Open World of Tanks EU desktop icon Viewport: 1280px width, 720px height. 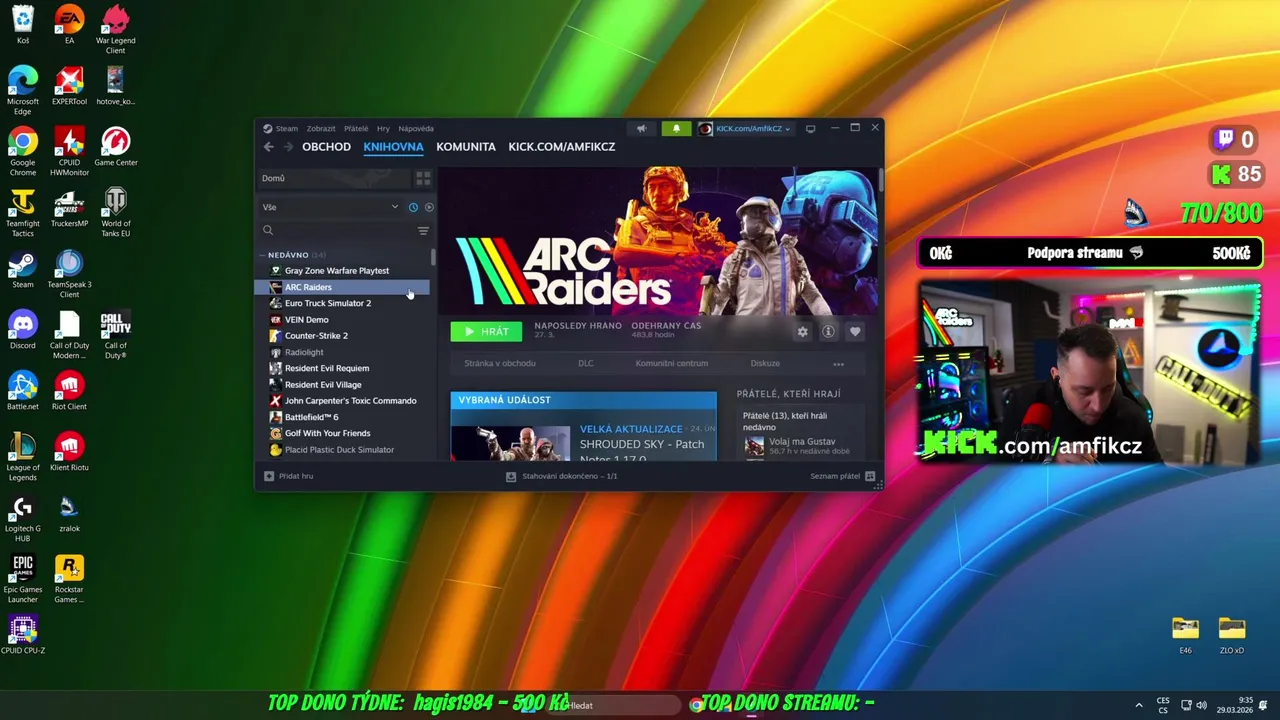tap(116, 212)
